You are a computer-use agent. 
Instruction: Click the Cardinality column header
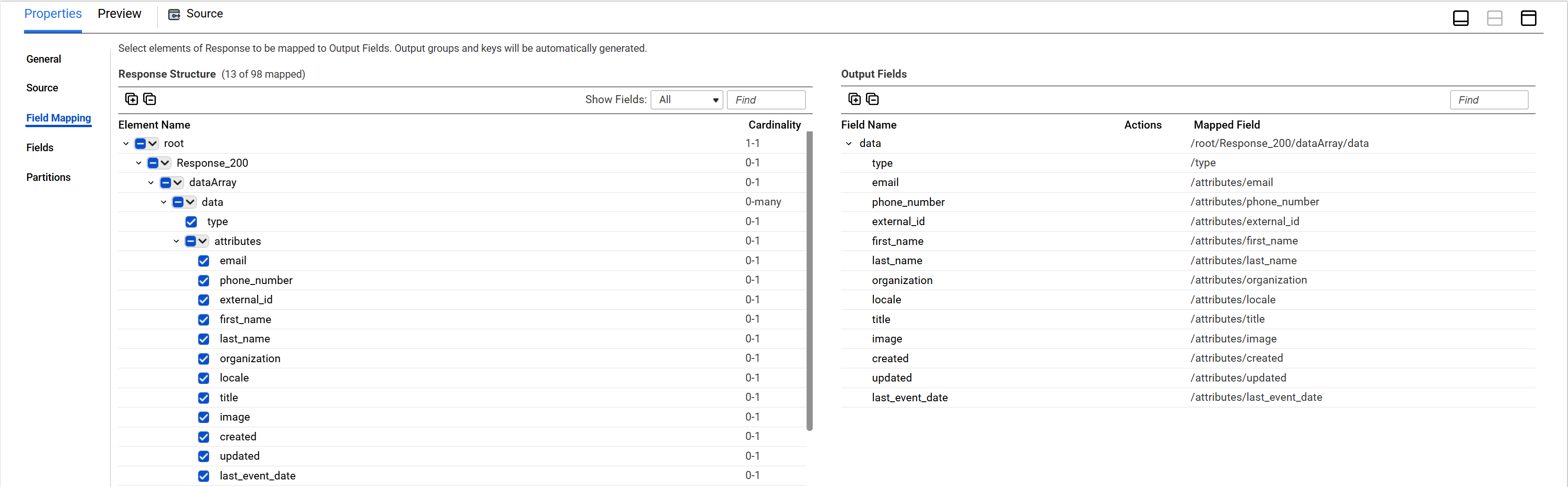click(774, 125)
